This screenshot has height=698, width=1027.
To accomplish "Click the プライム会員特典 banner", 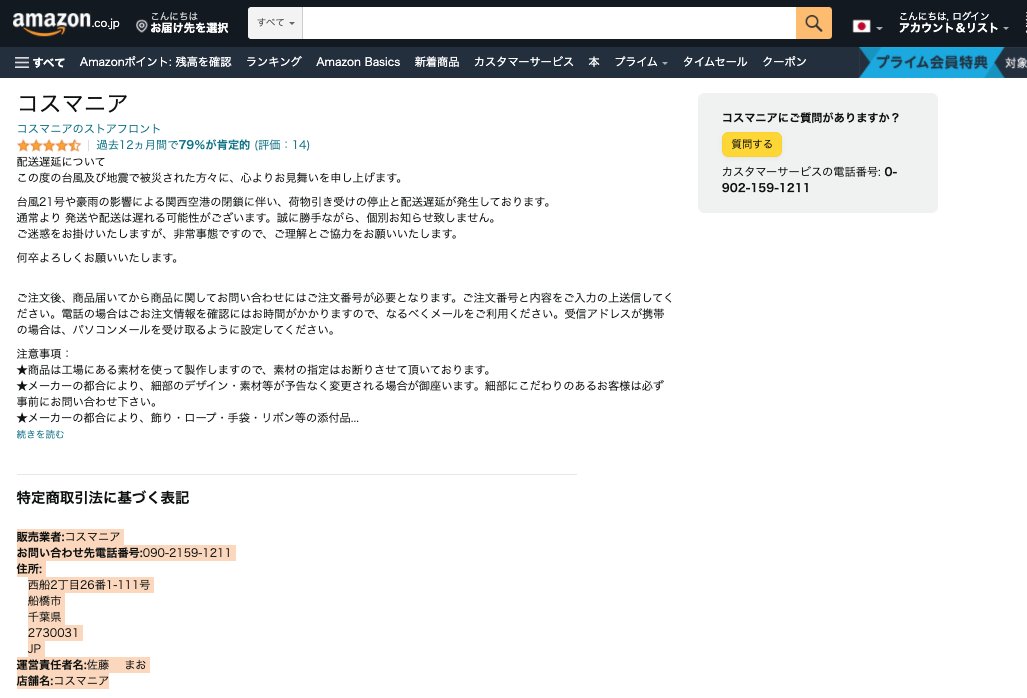I will click(931, 62).
